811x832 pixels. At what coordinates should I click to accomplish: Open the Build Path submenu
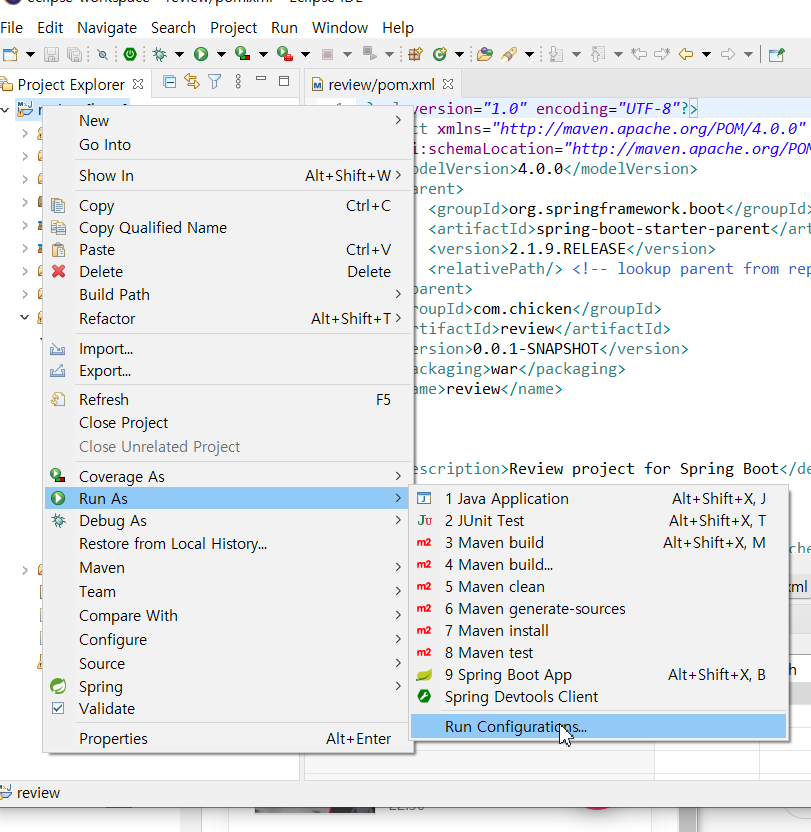tap(227, 294)
